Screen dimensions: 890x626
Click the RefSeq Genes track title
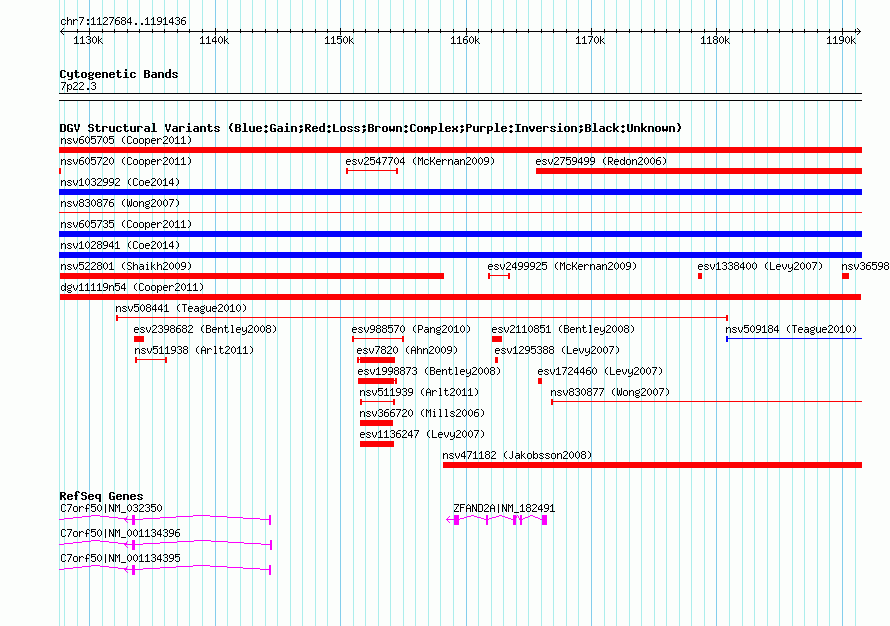point(101,496)
